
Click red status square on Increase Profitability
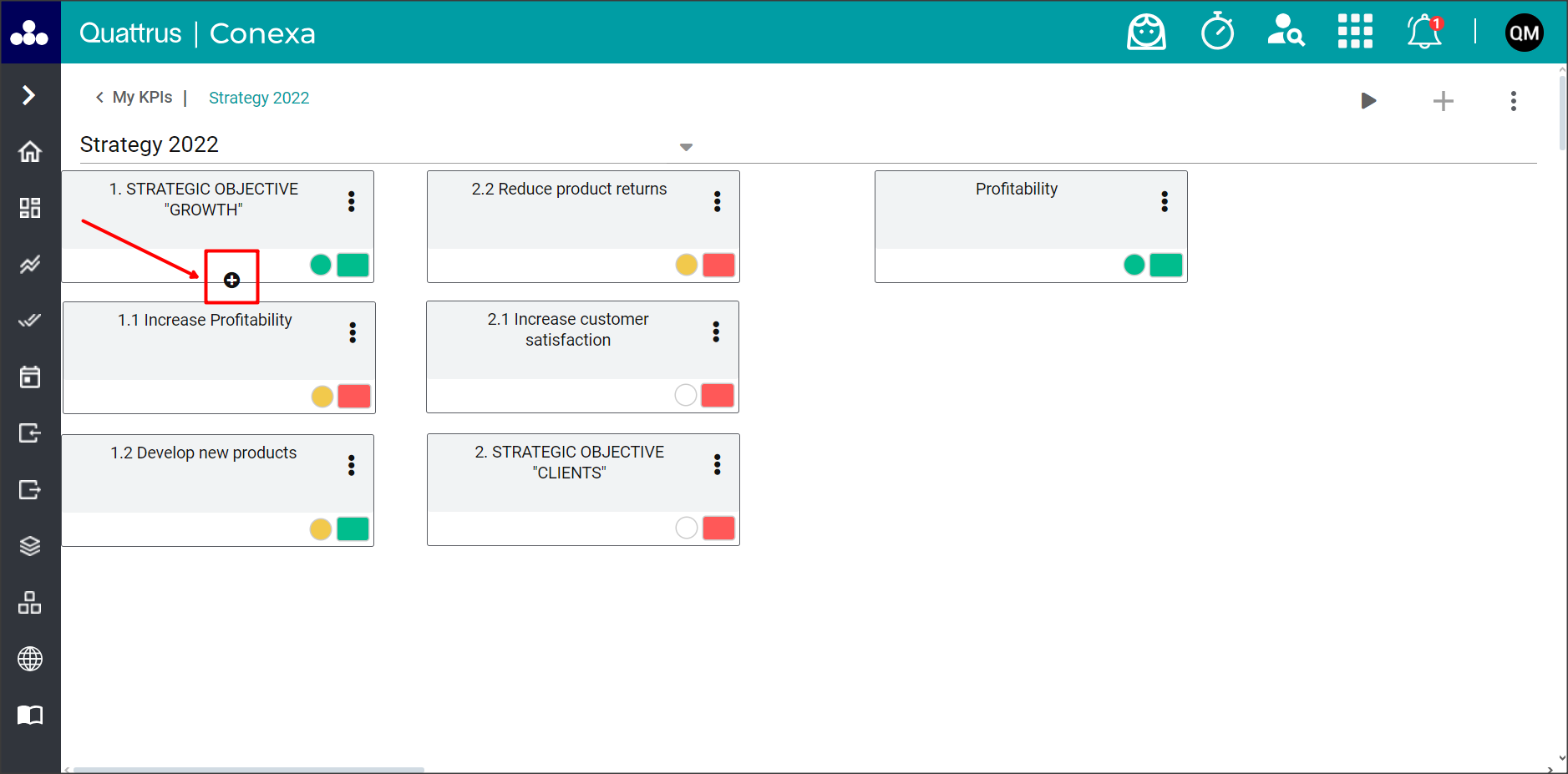pyautogui.click(x=354, y=396)
